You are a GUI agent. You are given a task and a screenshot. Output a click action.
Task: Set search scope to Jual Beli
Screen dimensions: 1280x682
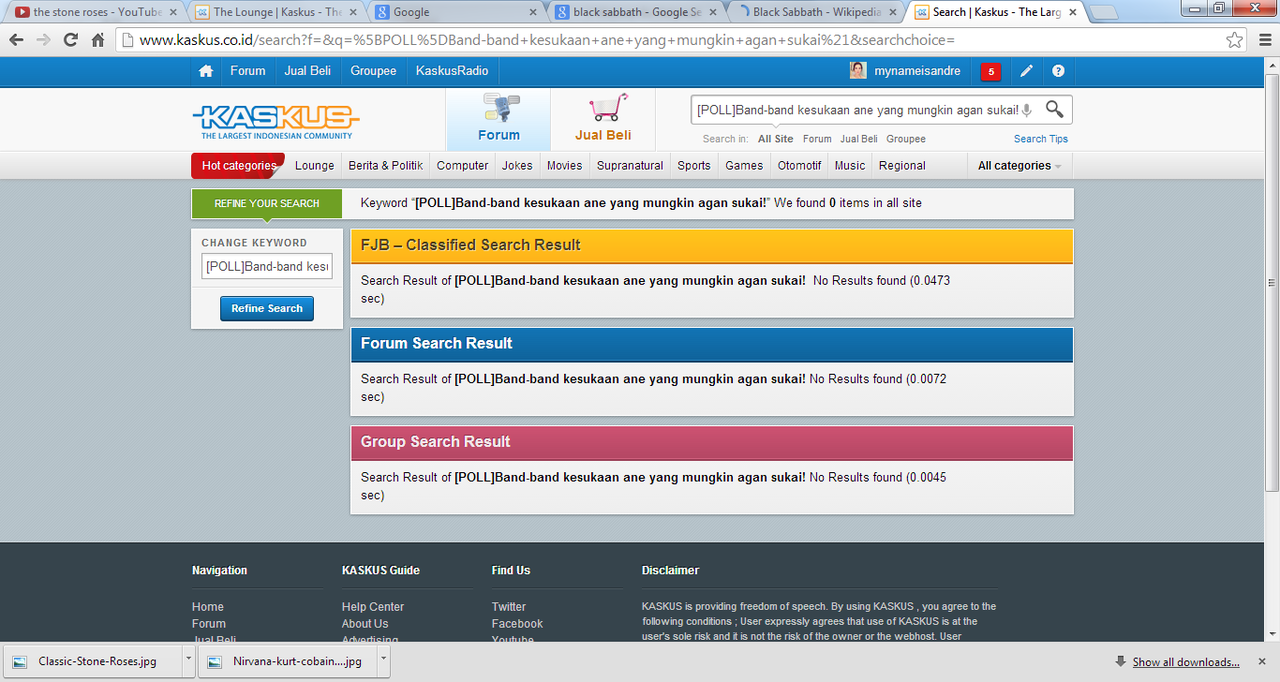[x=859, y=139]
